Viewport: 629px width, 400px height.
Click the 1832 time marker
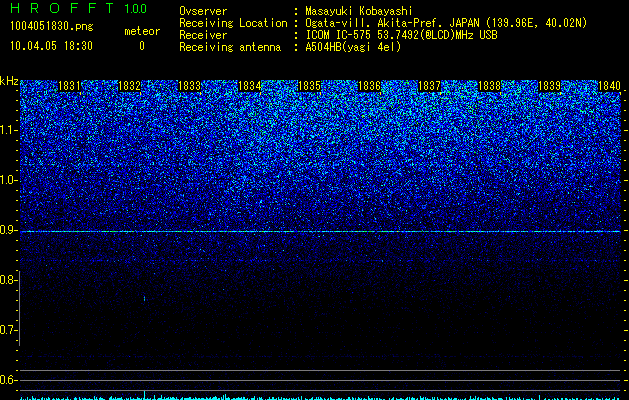[x=129, y=86]
